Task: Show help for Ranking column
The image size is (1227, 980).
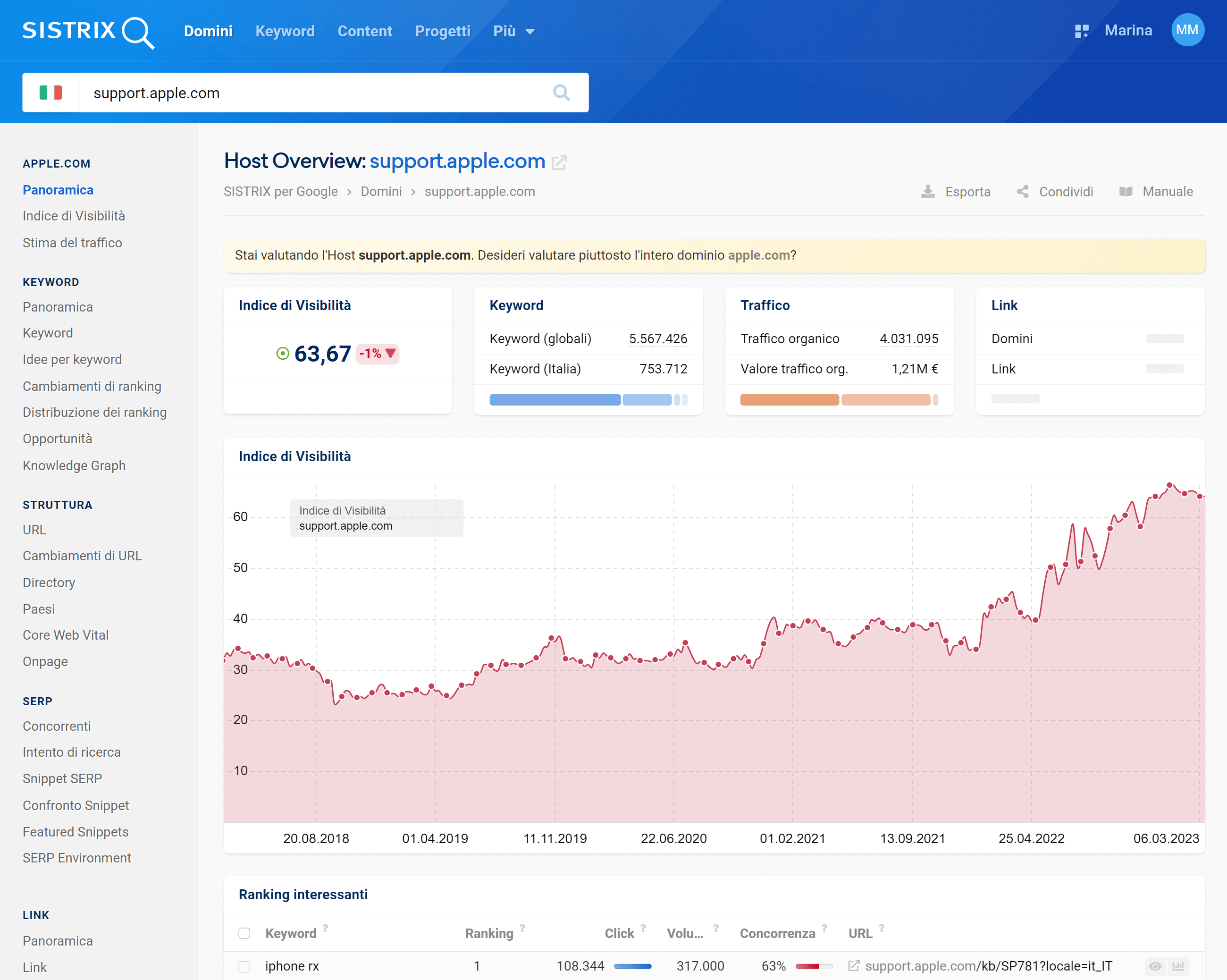Action: [x=522, y=928]
